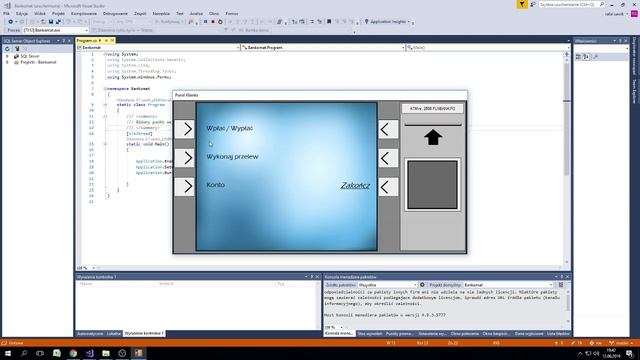The width and height of the screenshot is (640, 360).
Task: Switch to the Lokalne tab
Action: (x=114, y=333)
